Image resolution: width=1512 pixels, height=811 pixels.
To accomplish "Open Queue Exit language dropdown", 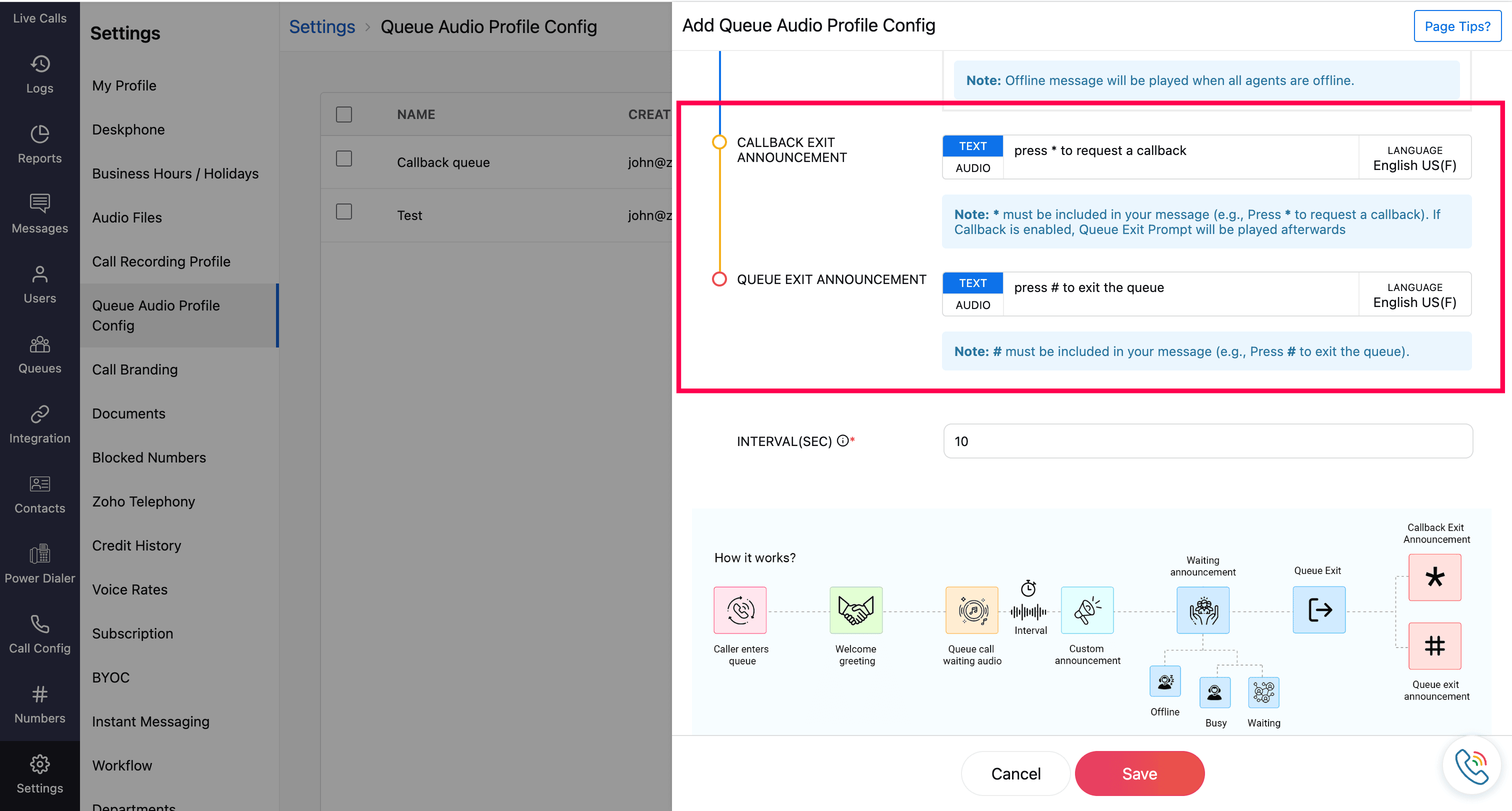I will 1414,294.
